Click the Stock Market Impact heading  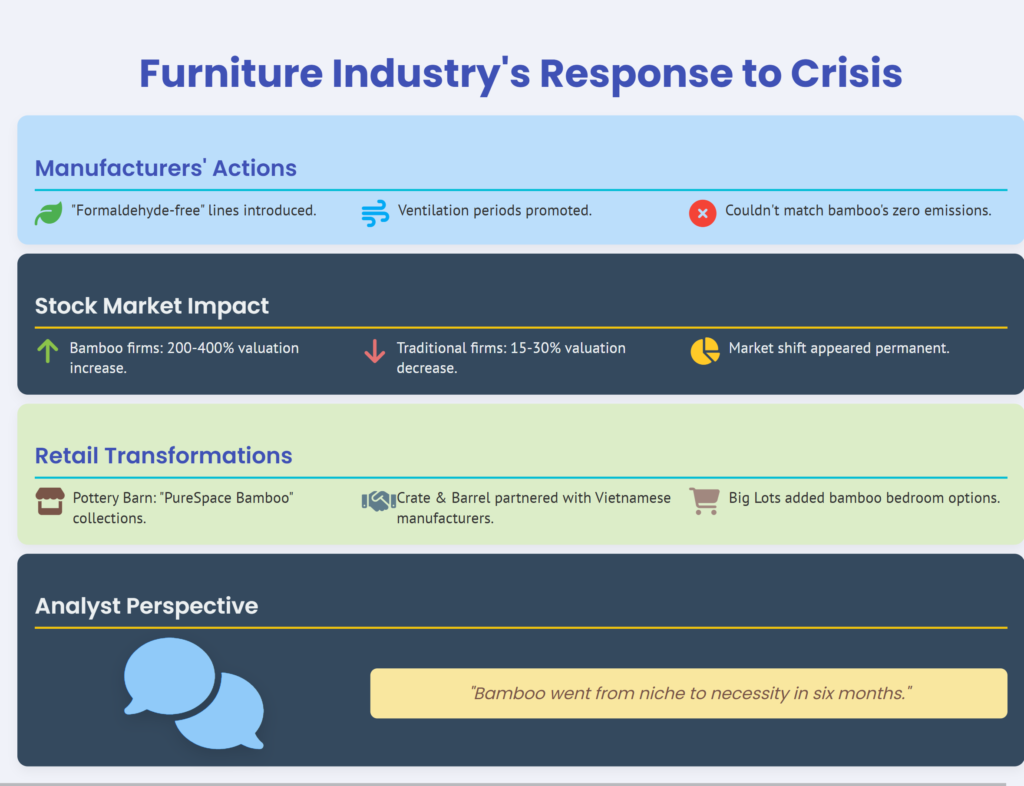[x=152, y=306]
